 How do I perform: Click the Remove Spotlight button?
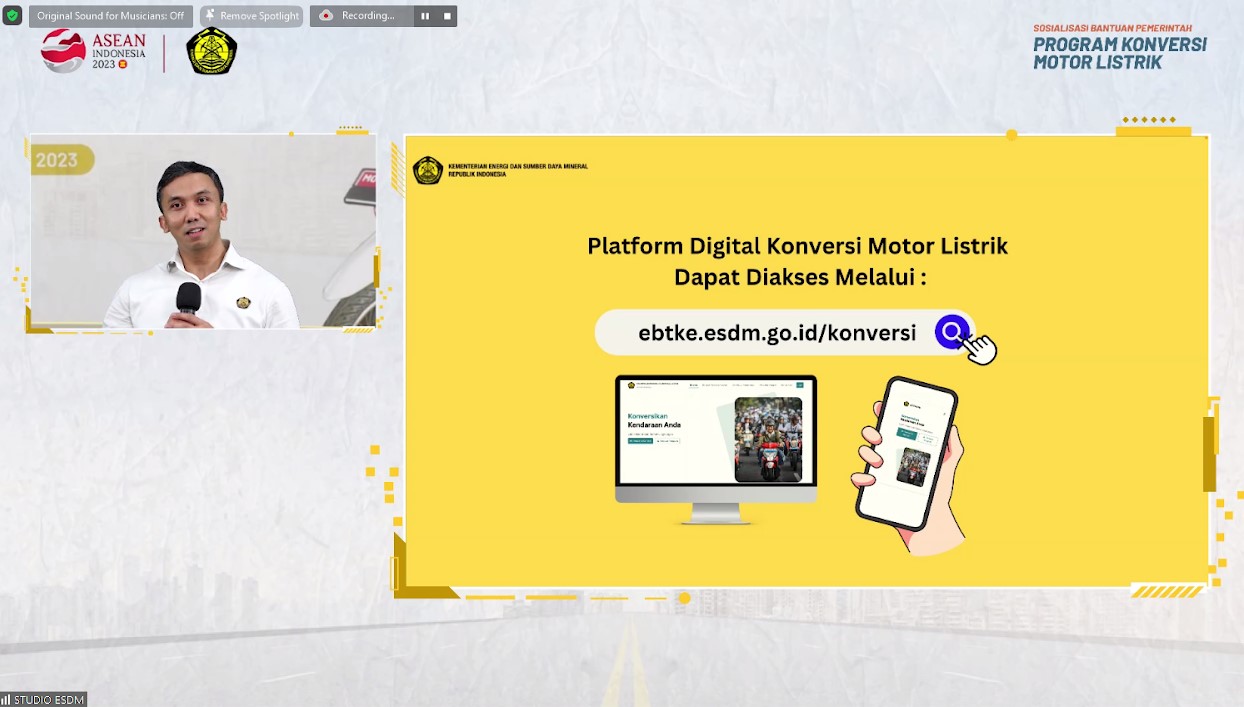tap(252, 16)
